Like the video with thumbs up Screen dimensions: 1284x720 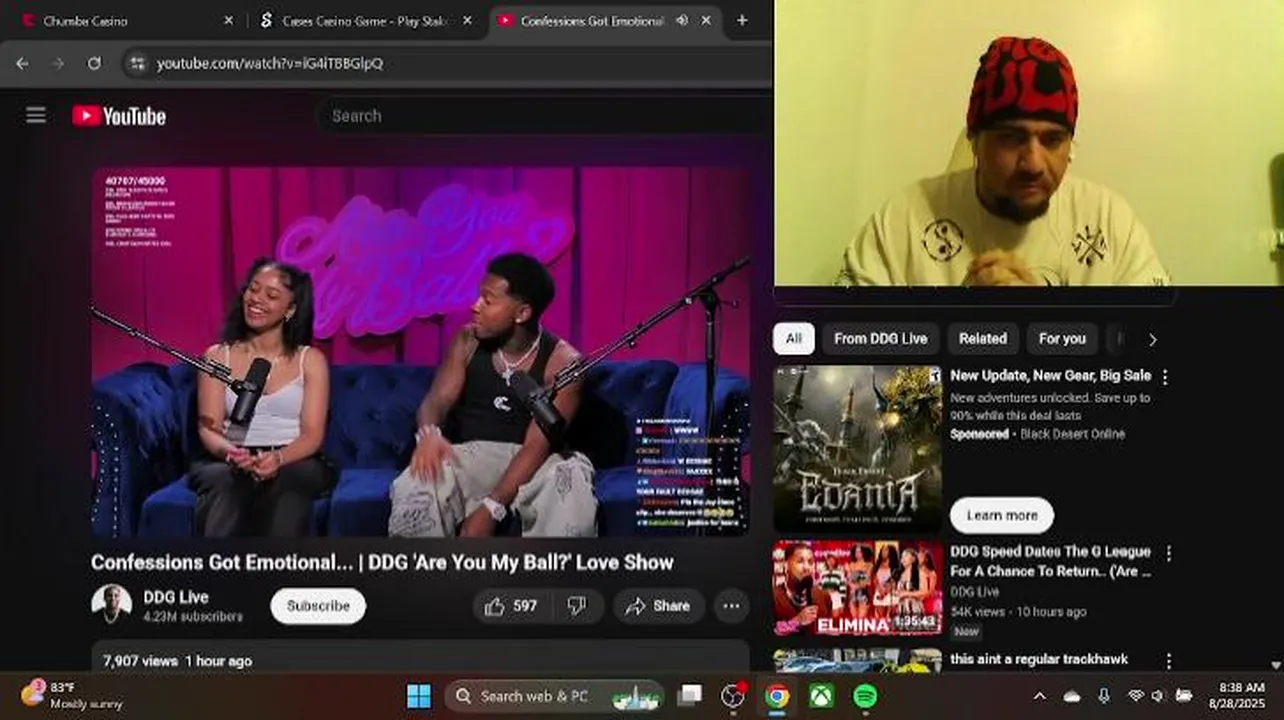click(x=510, y=606)
